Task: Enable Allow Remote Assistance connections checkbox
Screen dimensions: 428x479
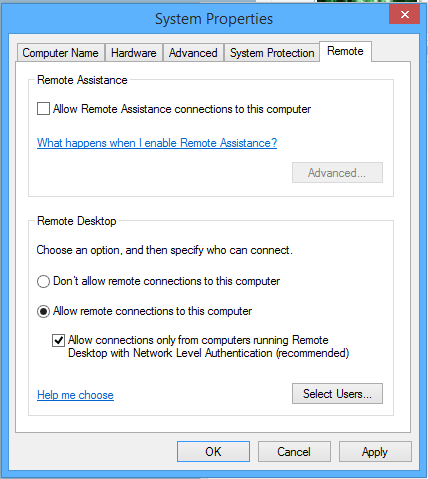Action: tap(43, 109)
